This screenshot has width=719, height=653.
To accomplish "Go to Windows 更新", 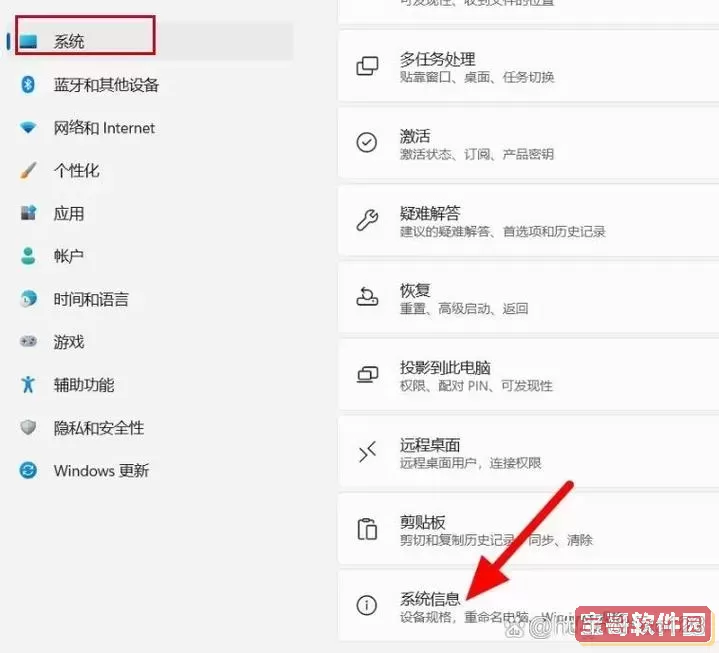I will click(x=101, y=471).
